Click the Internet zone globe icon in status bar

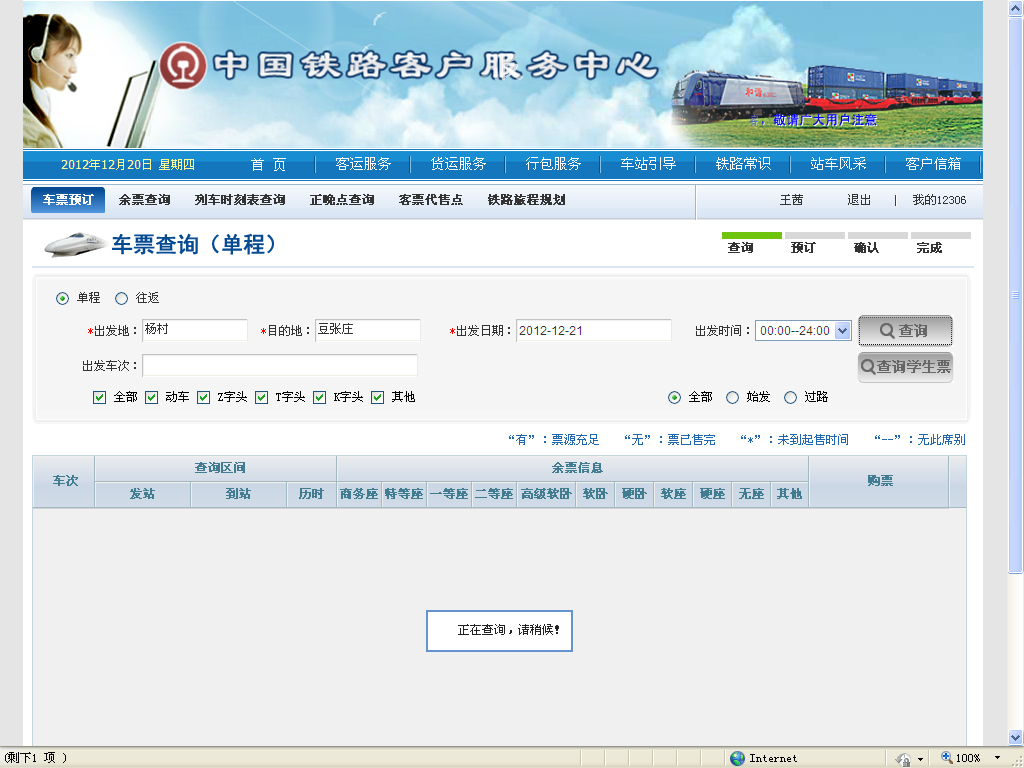point(737,758)
